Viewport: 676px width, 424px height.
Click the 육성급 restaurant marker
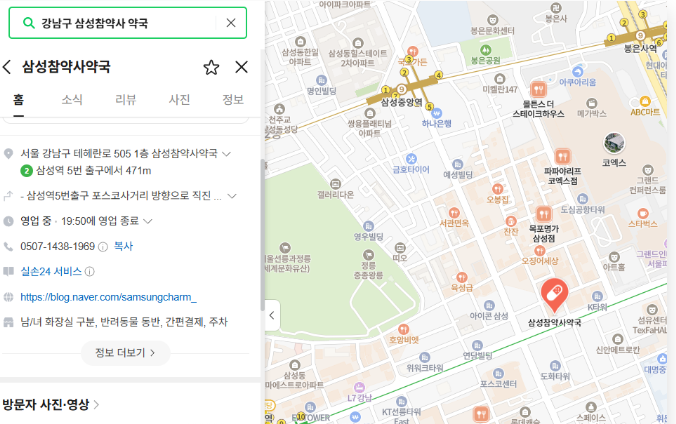(462, 277)
